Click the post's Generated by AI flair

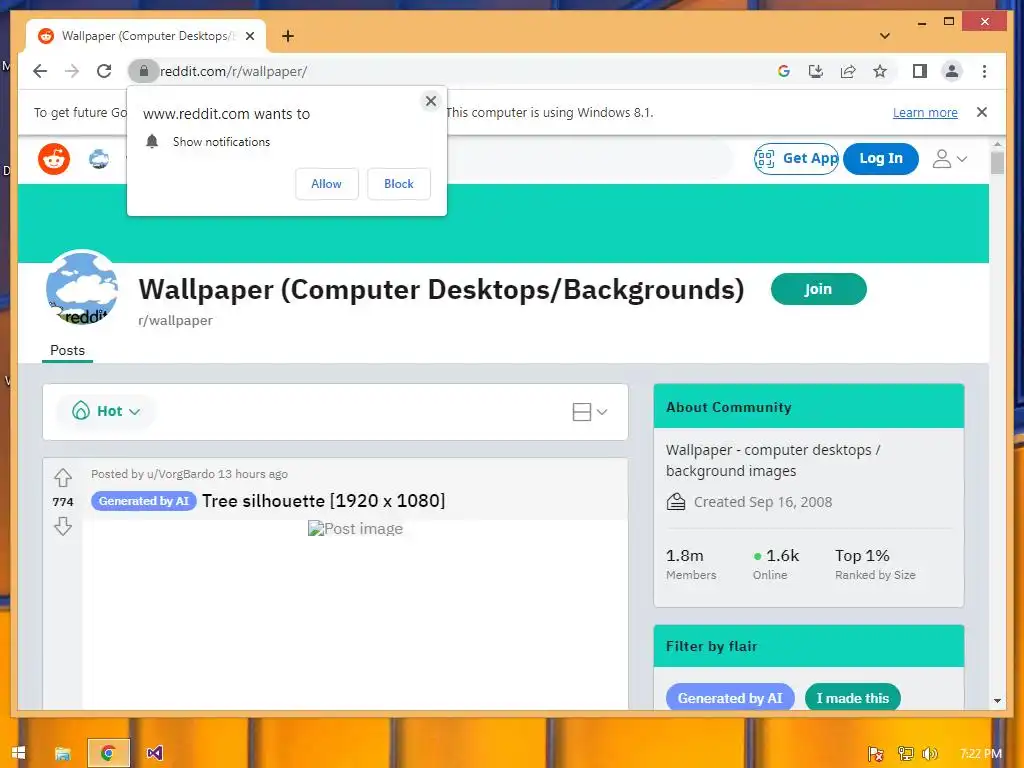point(144,501)
